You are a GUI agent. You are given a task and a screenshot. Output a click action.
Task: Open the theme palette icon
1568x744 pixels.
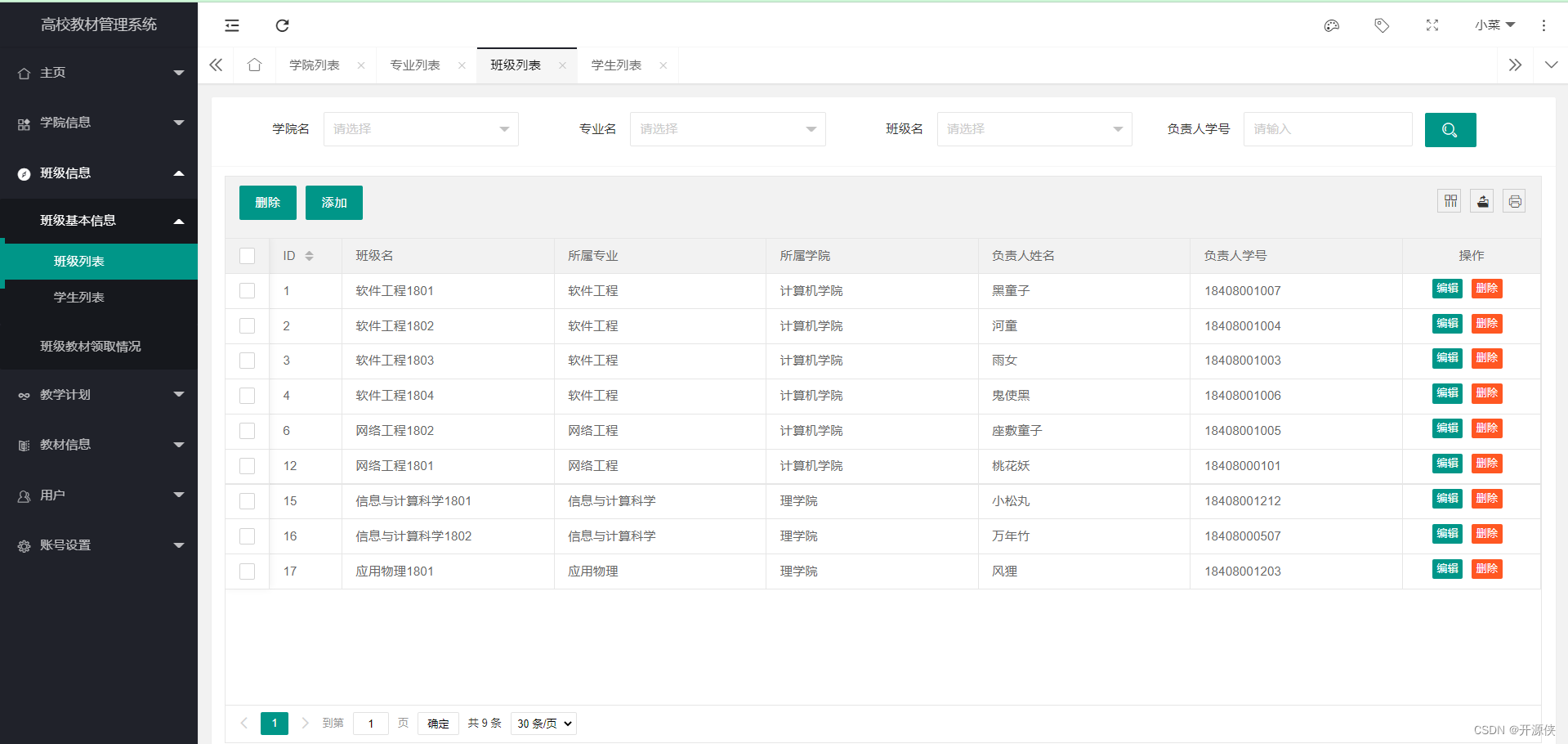coord(1331,25)
